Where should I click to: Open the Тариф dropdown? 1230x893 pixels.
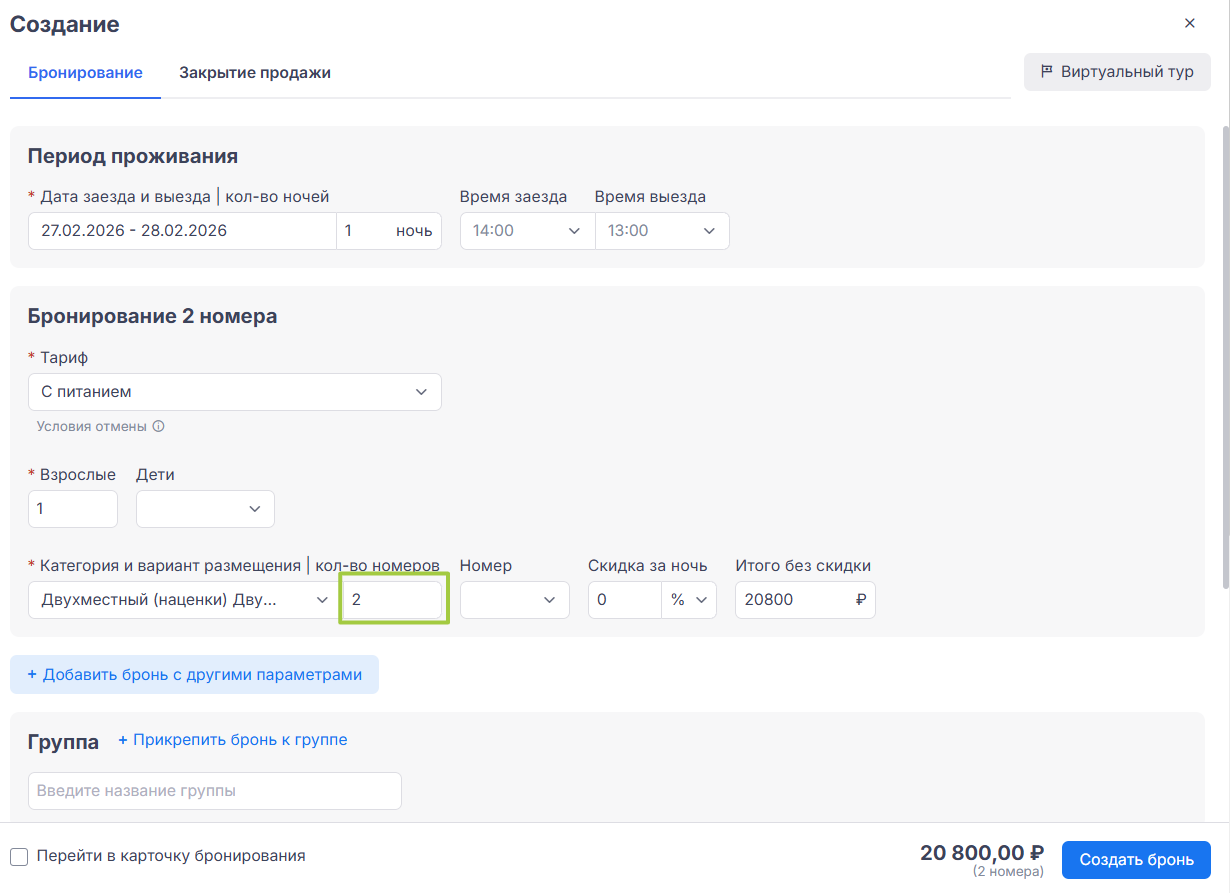234,392
